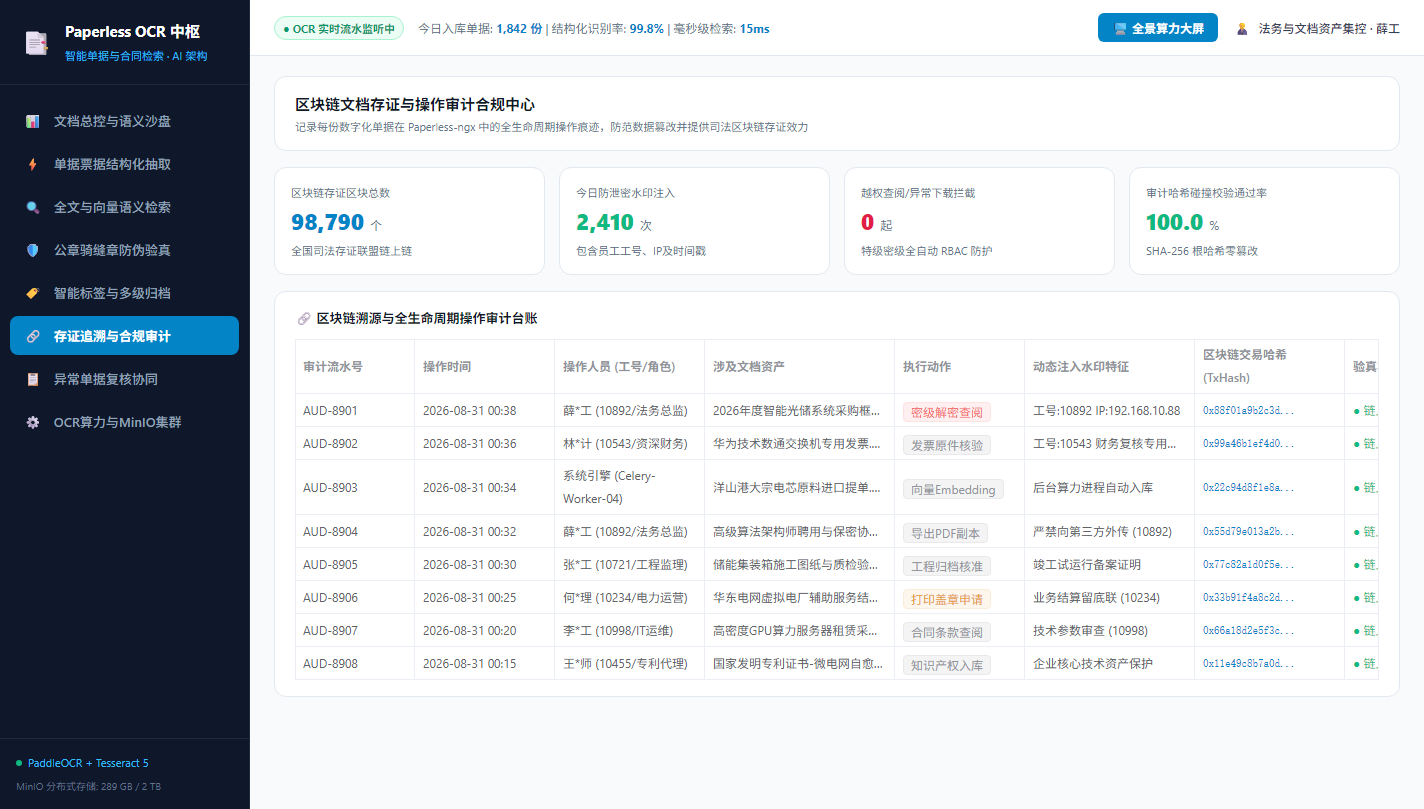
Task: Go to 全文与向量语义检索 page
Action: (x=124, y=207)
